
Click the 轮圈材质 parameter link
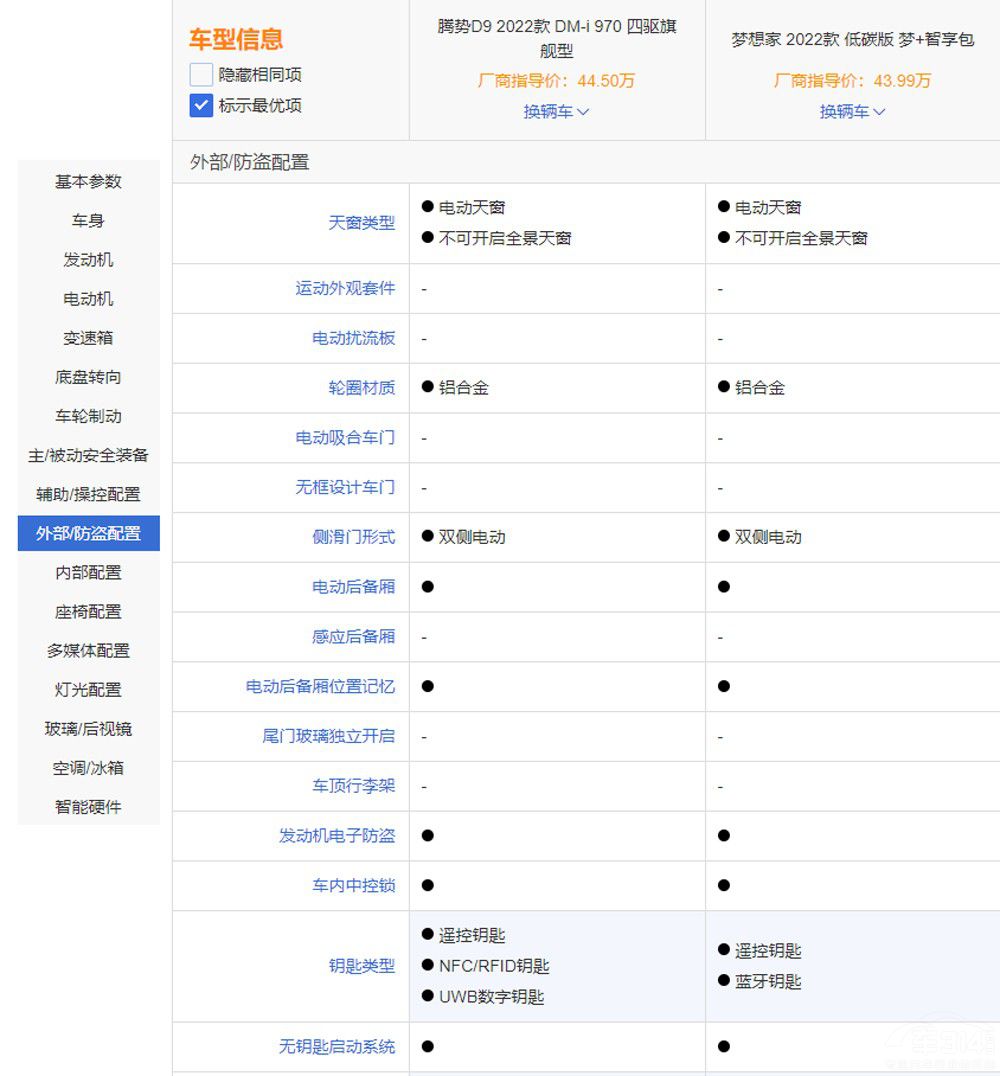[361, 388]
